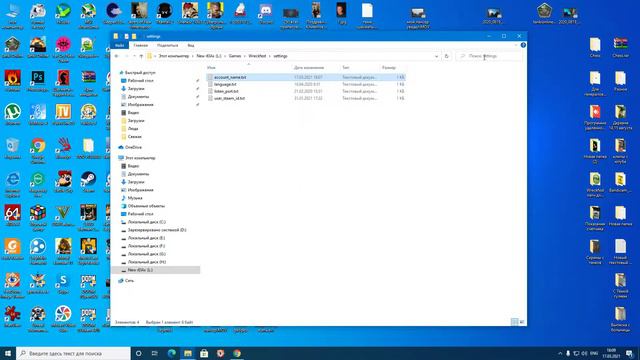The image size is (640, 360).
Task: Open Explorer help question mark
Action: point(523,45)
